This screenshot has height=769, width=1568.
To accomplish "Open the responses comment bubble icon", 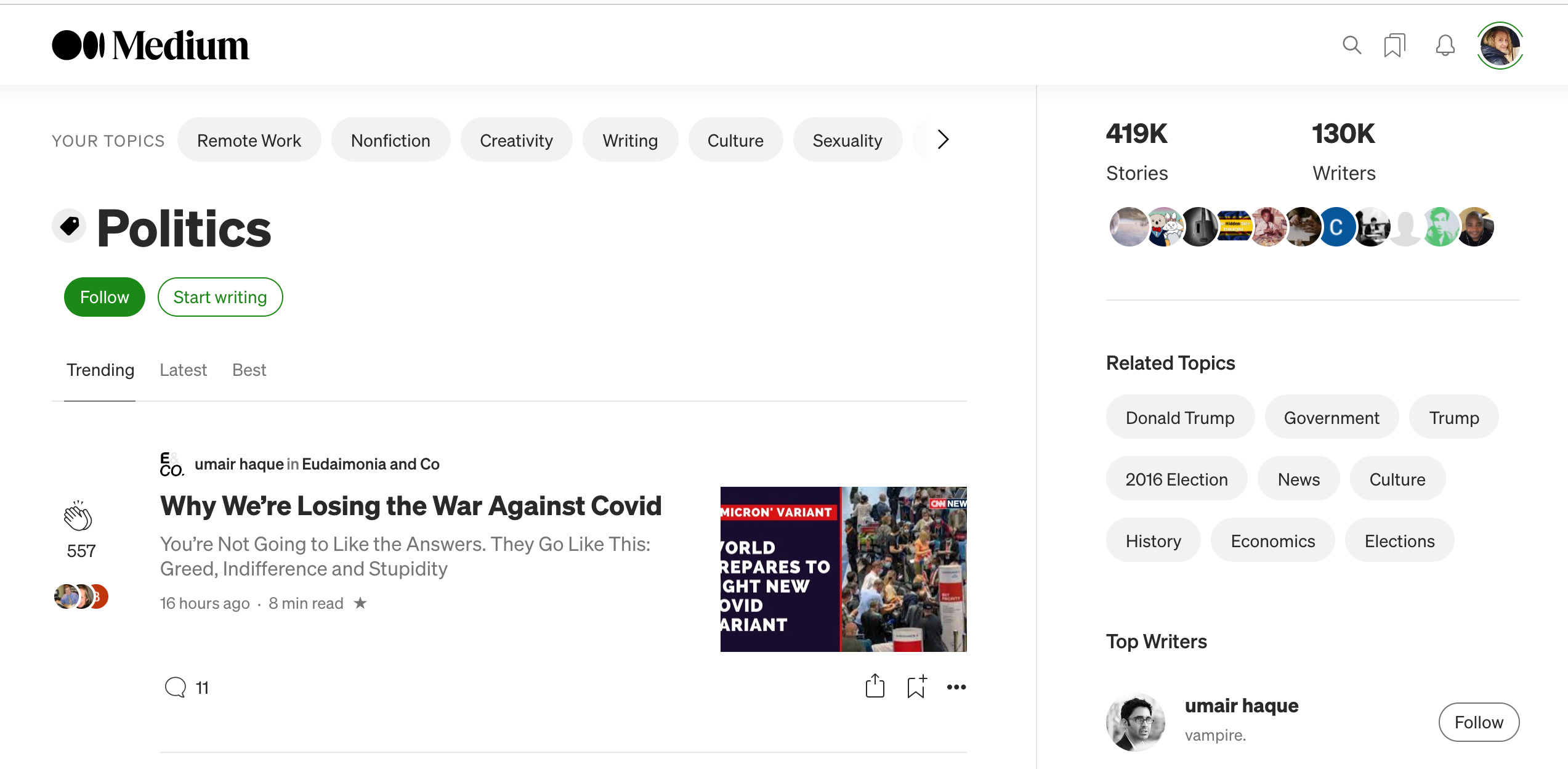I will (176, 687).
